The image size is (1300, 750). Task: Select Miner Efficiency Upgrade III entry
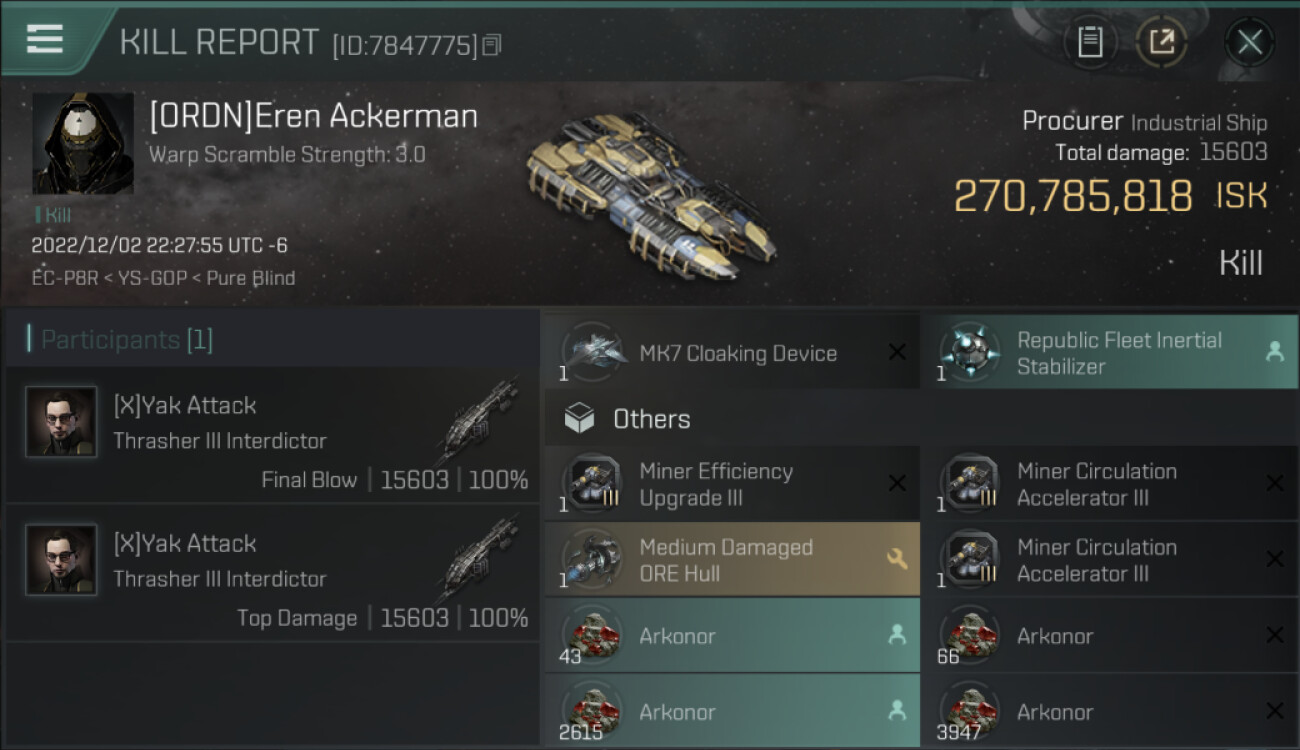[x=715, y=484]
